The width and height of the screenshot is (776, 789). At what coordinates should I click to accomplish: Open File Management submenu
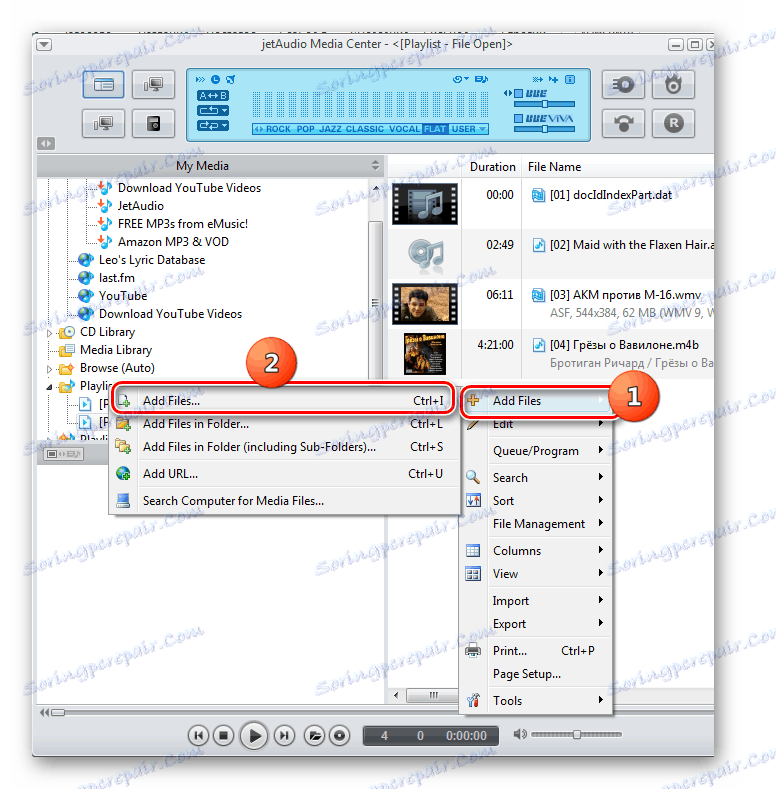[x=536, y=524]
